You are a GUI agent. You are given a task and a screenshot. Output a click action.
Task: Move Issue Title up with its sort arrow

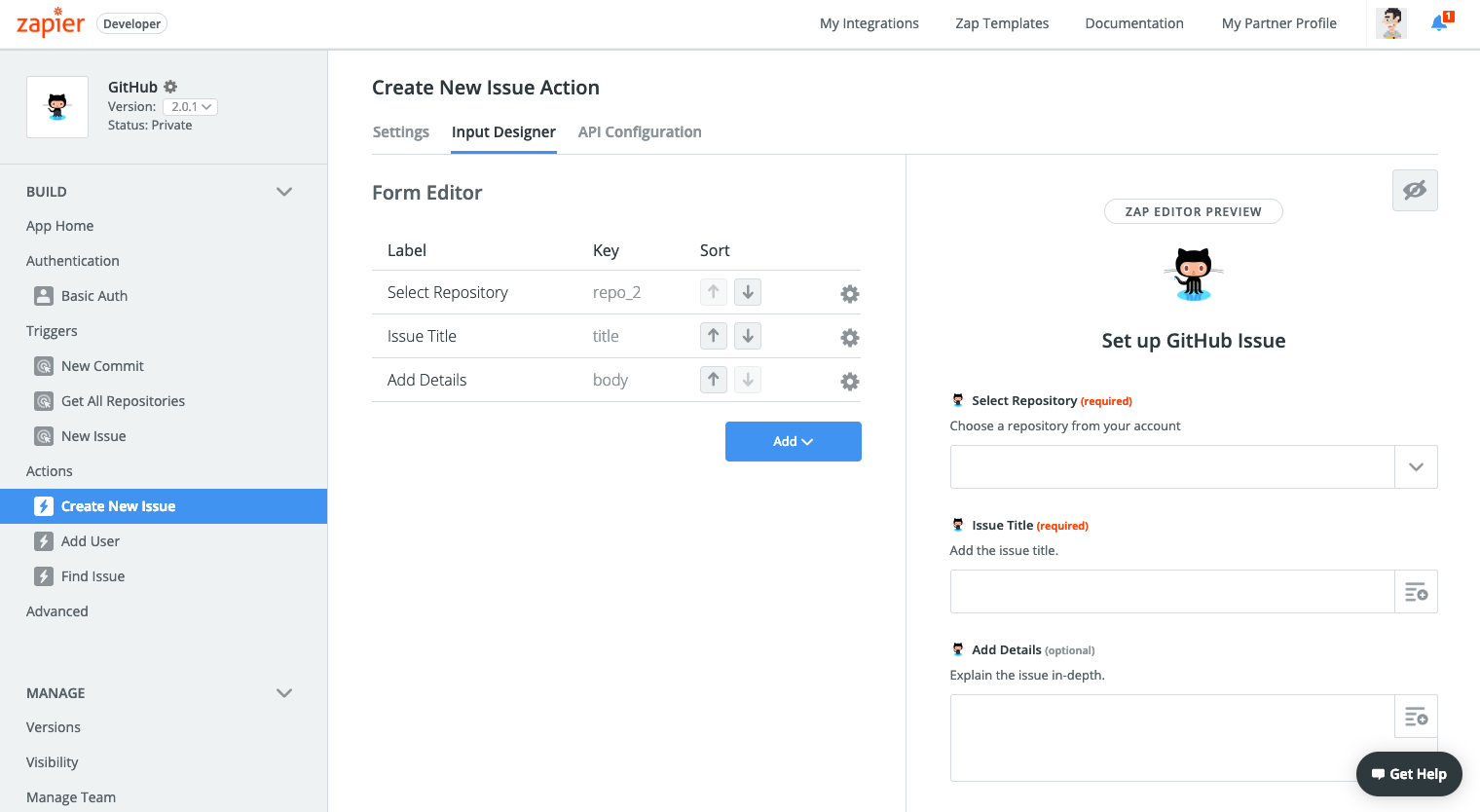713,335
